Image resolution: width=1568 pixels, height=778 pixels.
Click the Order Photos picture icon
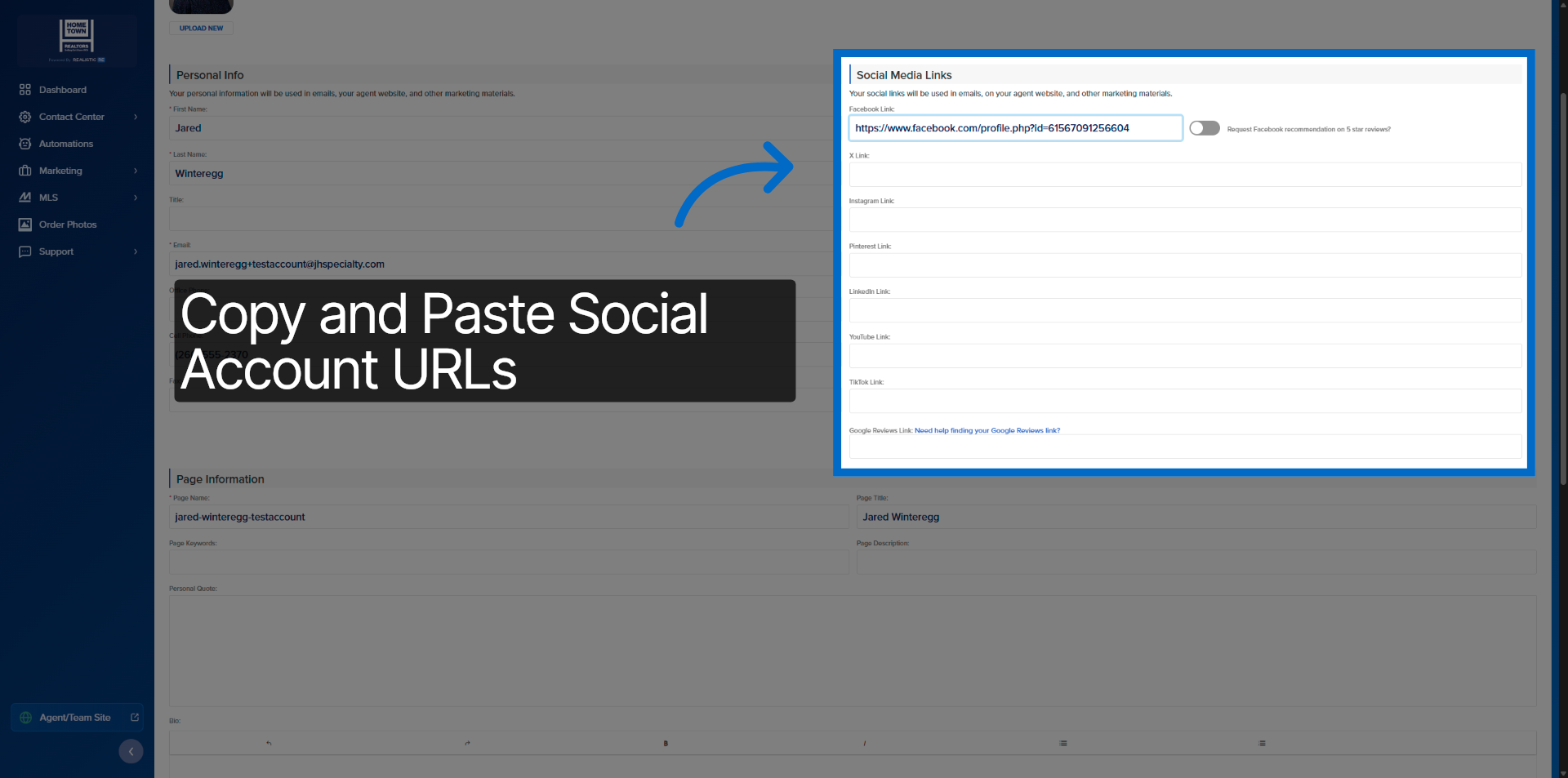click(25, 225)
